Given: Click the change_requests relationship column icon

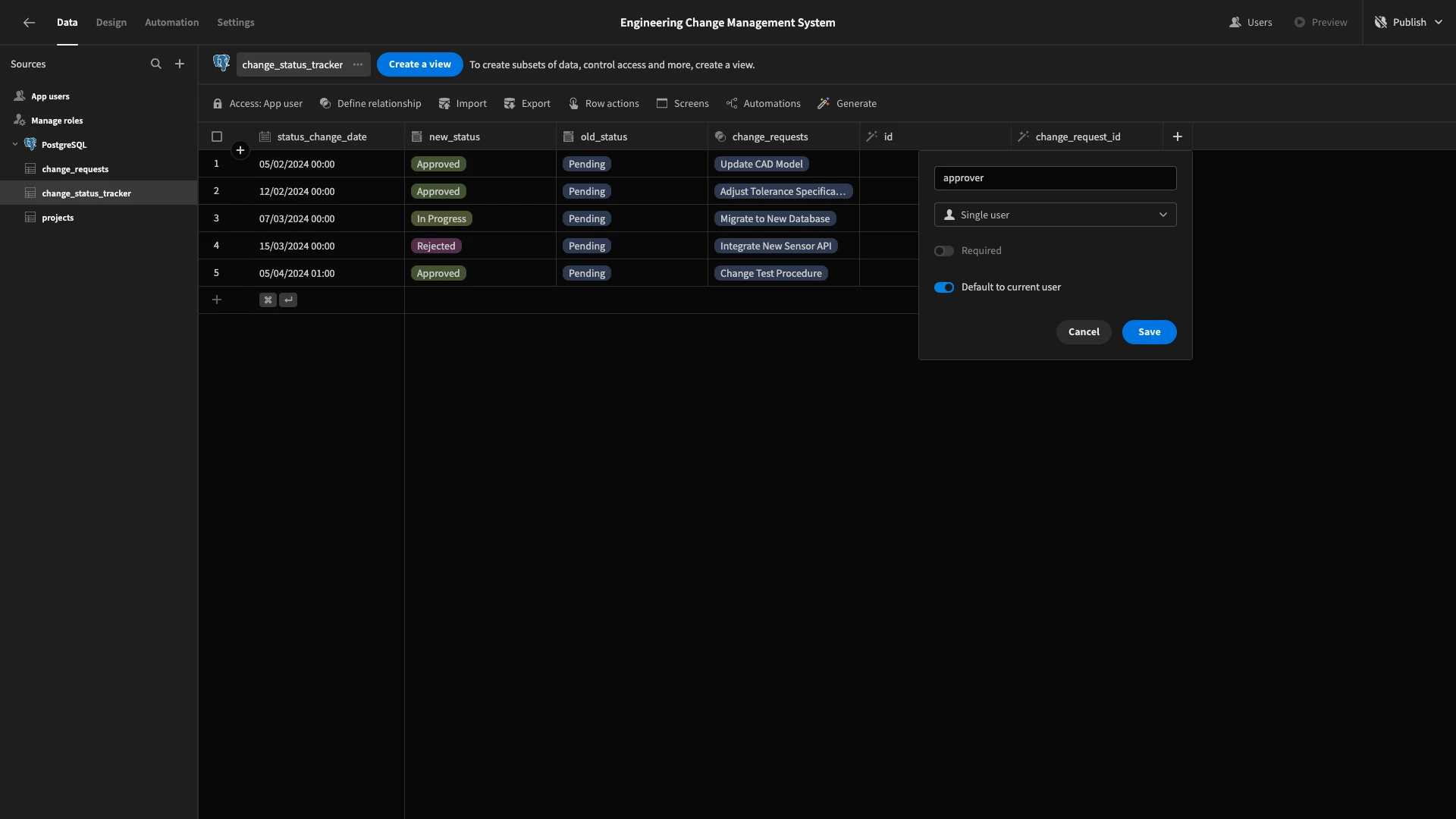Looking at the screenshot, I should 720,137.
